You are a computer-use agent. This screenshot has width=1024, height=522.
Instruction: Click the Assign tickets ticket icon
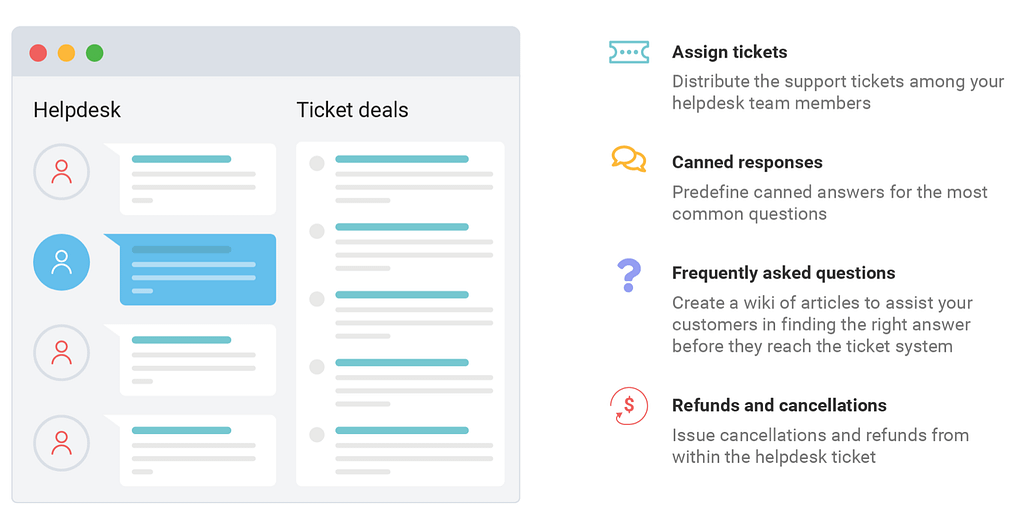pyautogui.click(x=629, y=52)
